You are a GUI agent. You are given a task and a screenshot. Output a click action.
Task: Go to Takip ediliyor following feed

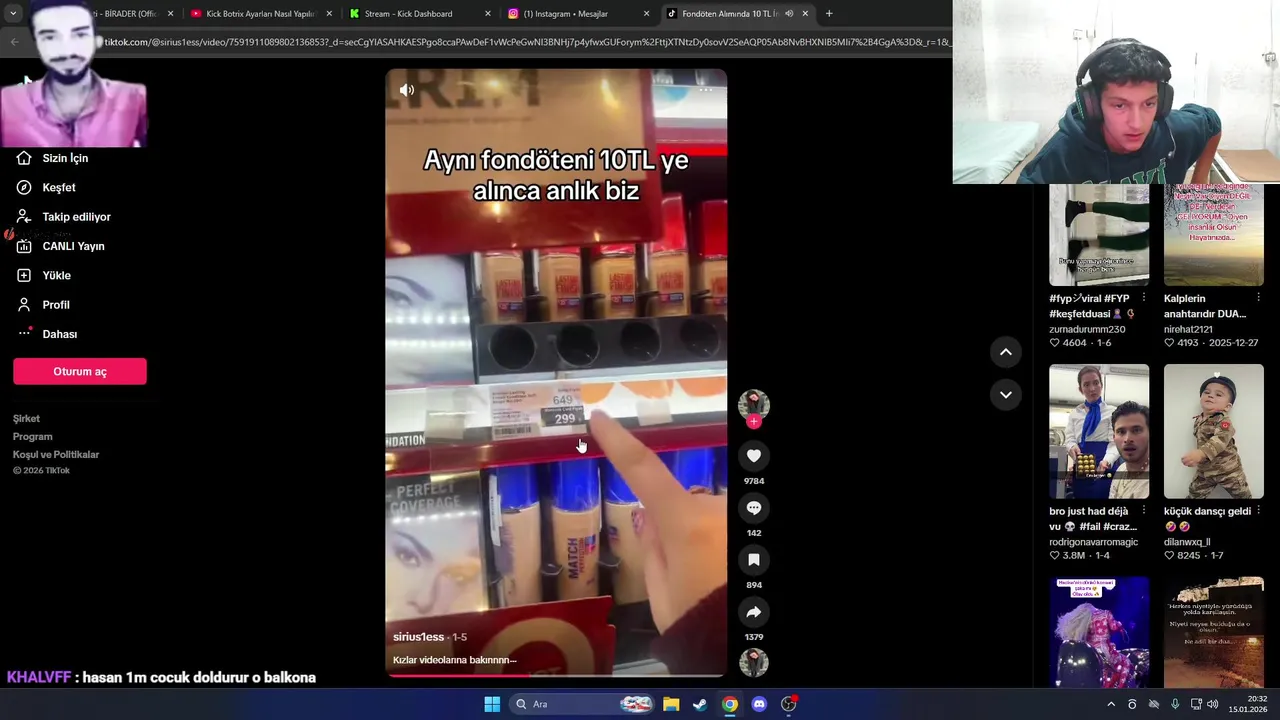click(x=63, y=217)
